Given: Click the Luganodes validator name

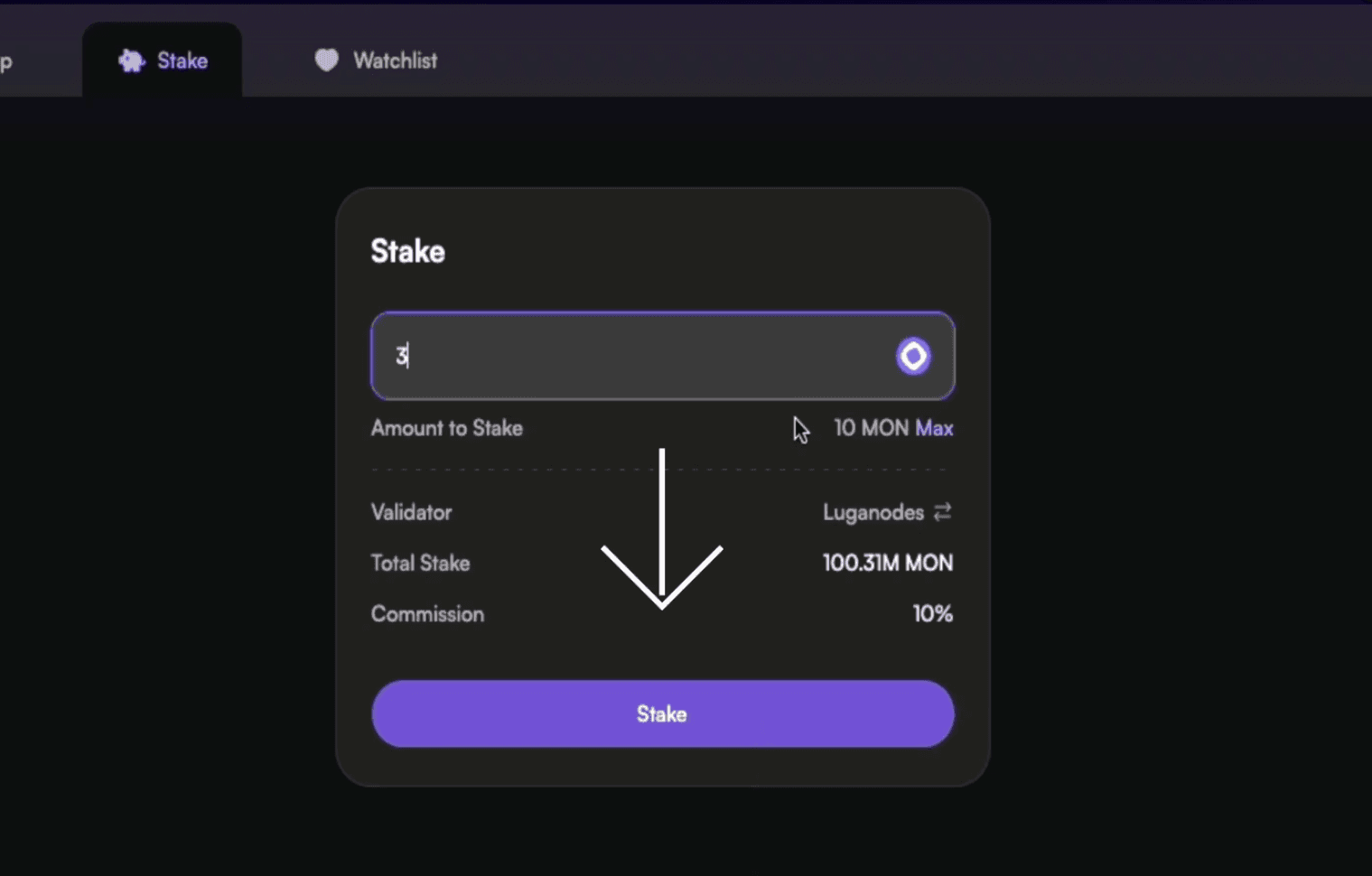Looking at the screenshot, I should (x=873, y=512).
